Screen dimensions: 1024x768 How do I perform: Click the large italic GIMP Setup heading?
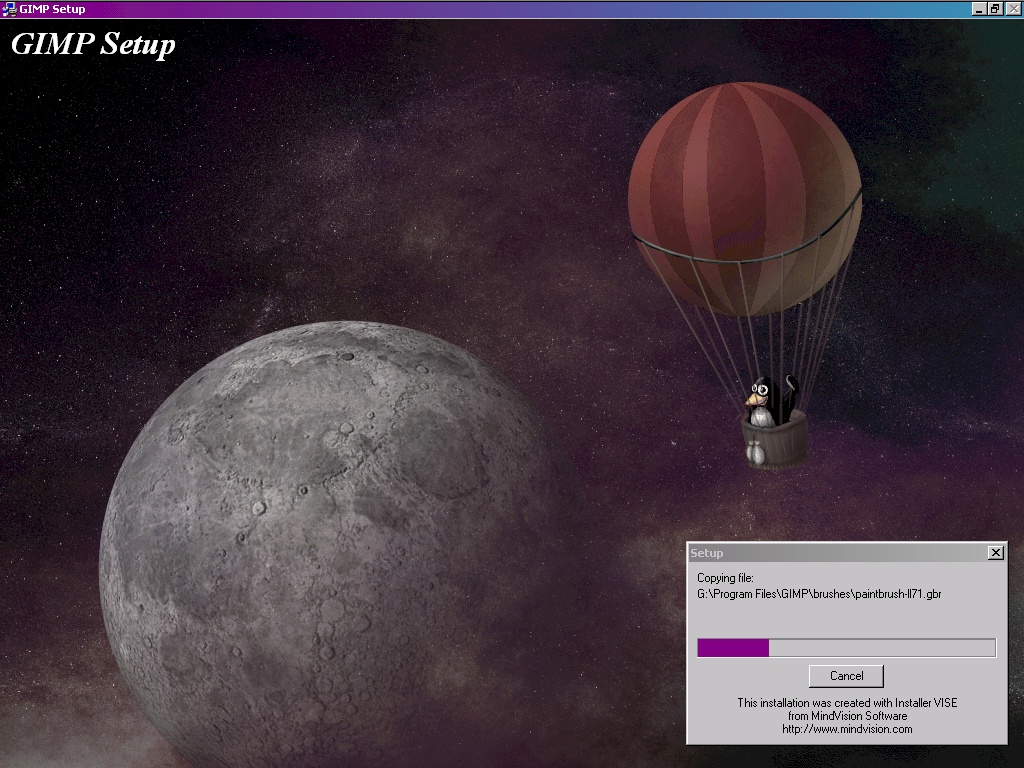[x=93, y=45]
